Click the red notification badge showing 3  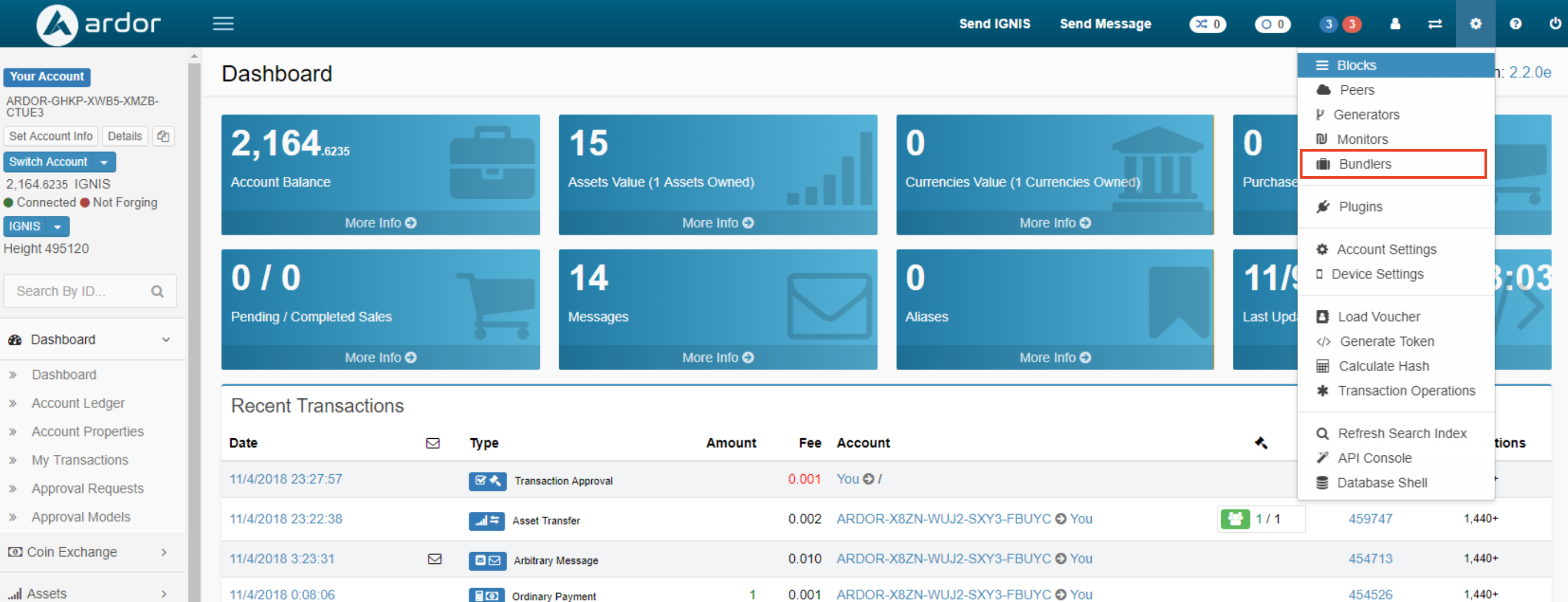[x=1351, y=24]
